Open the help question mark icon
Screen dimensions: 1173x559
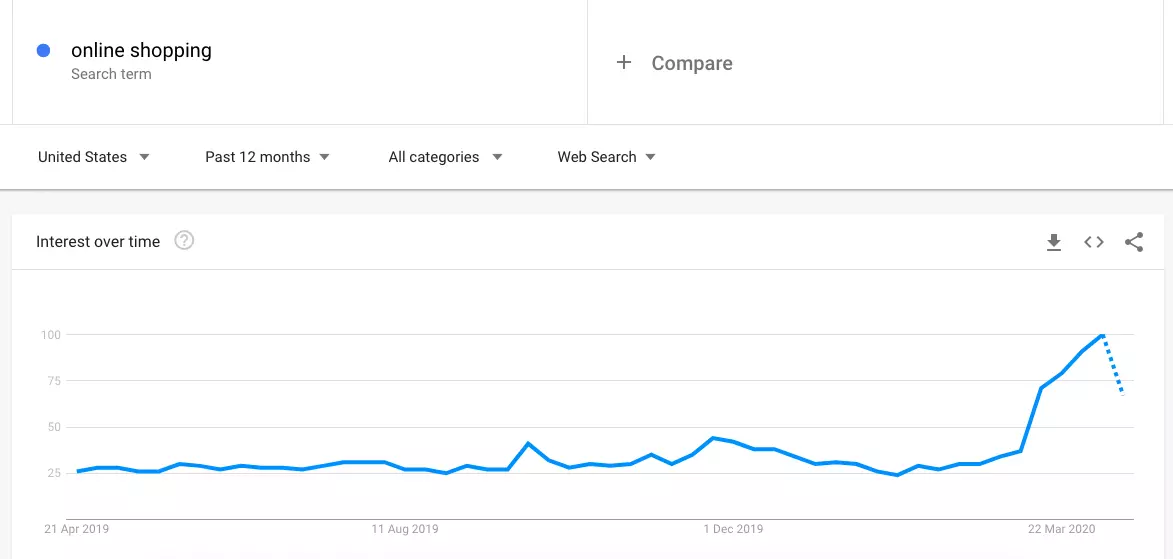point(184,241)
